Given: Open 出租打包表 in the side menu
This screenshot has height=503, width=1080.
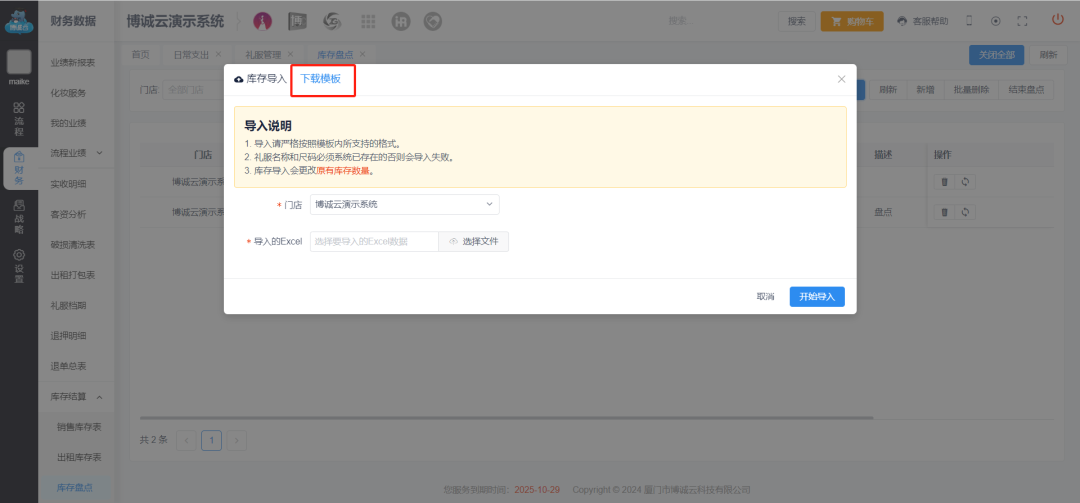Looking at the screenshot, I should pyautogui.click(x=72, y=275).
